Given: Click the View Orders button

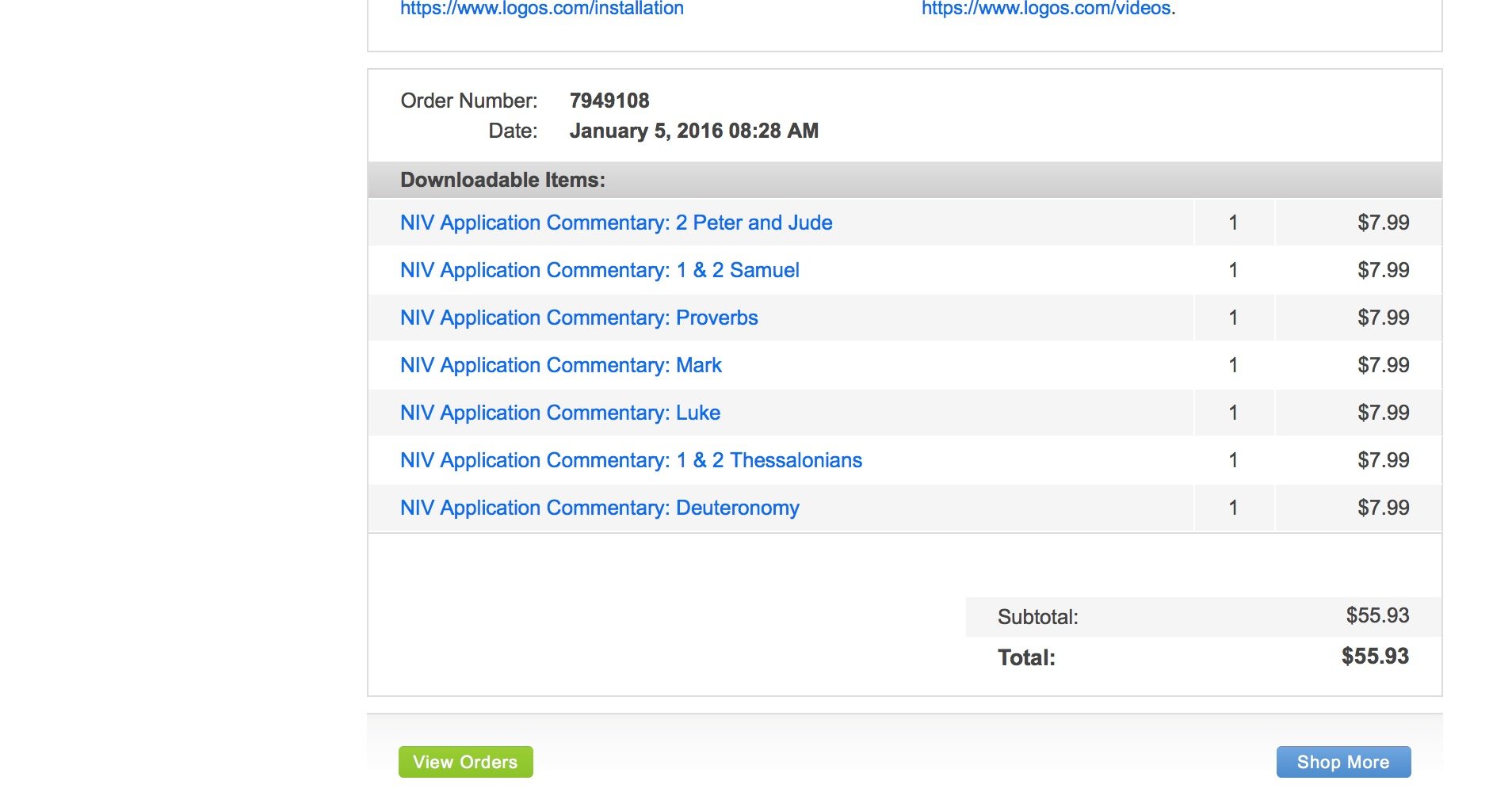Looking at the screenshot, I should (465, 762).
